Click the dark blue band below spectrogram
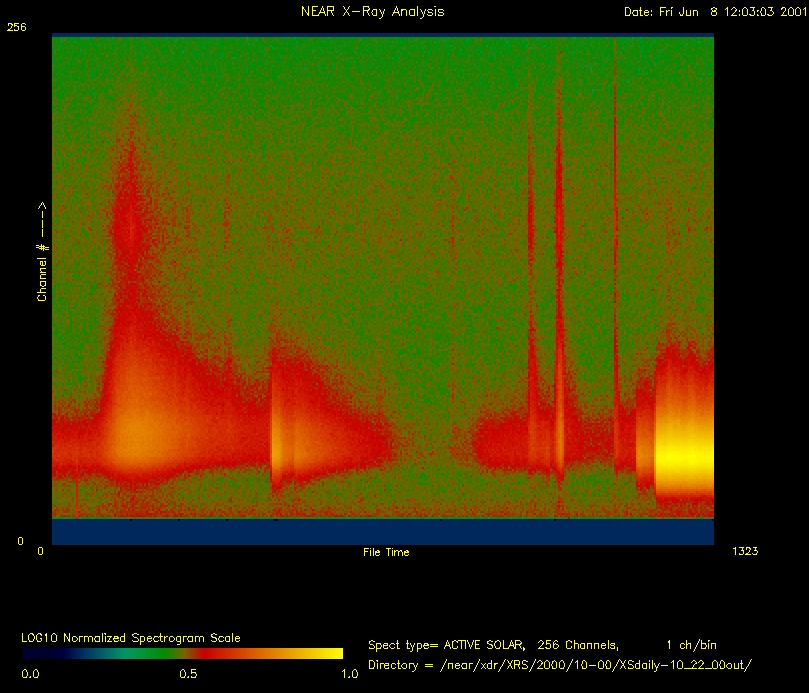This screenshot has height=693, width=809. (x=382, y=532)
